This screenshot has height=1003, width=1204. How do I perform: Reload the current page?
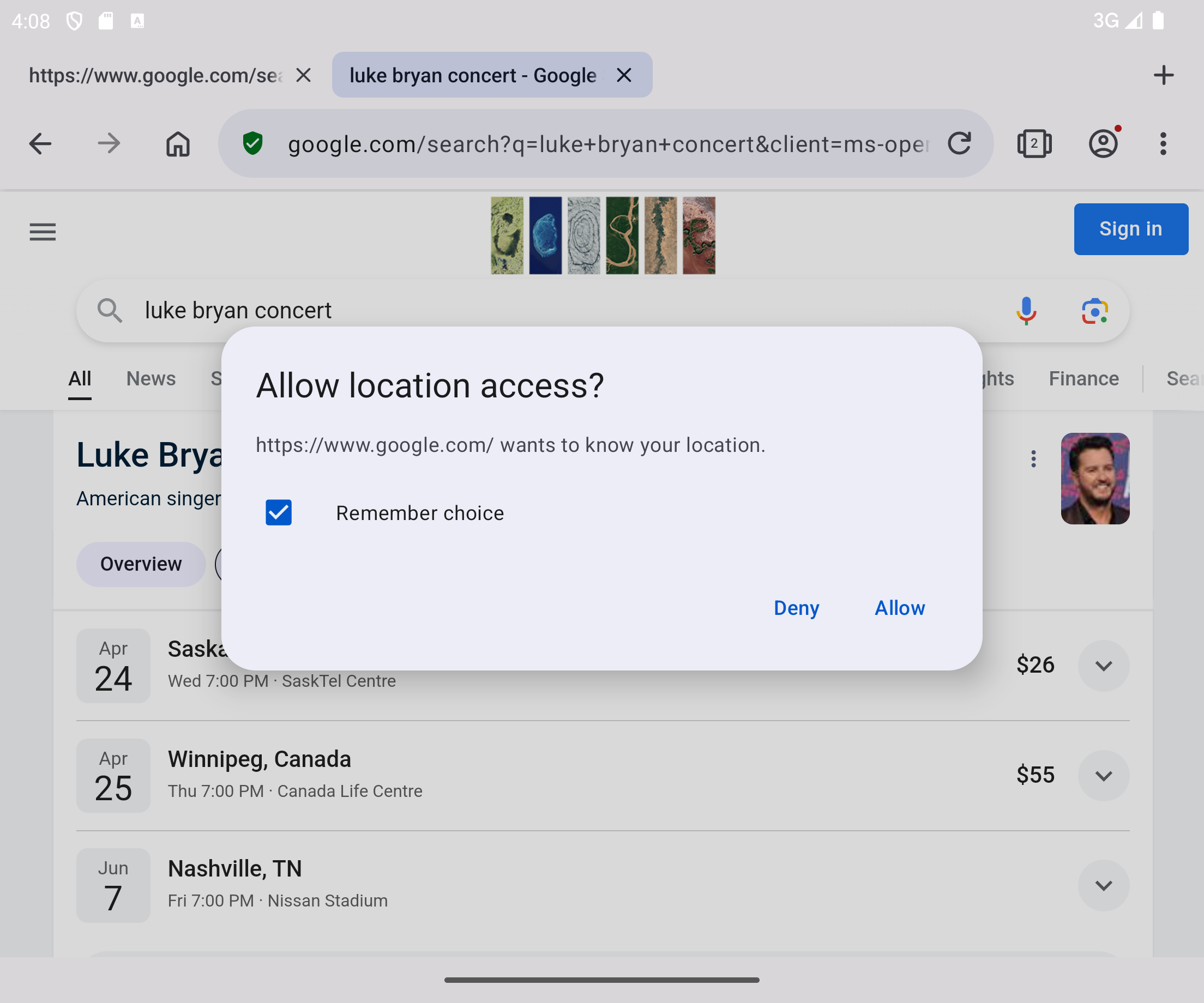tap(959, 143)
